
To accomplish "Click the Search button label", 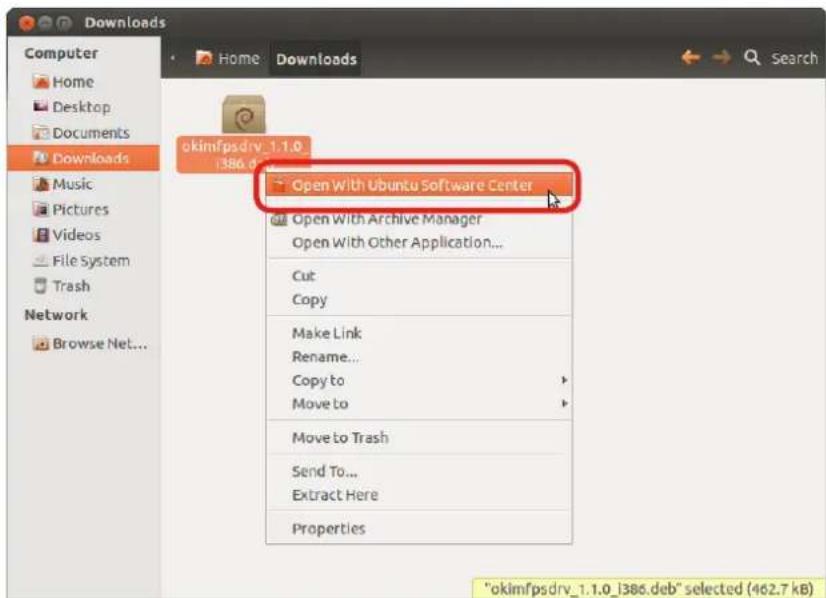I will [x=794, y=57].
